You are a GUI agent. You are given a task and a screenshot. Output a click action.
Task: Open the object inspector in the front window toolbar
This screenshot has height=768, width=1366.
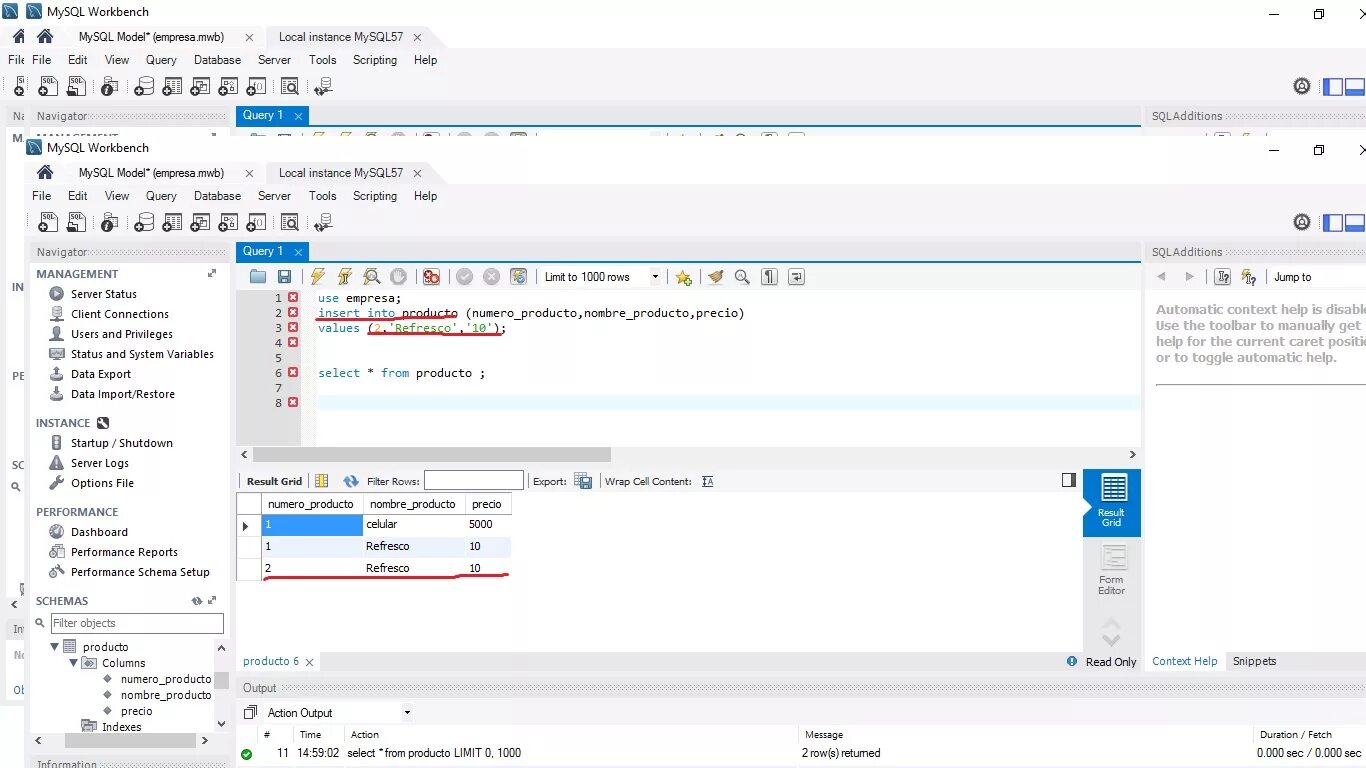click(110, 222)
